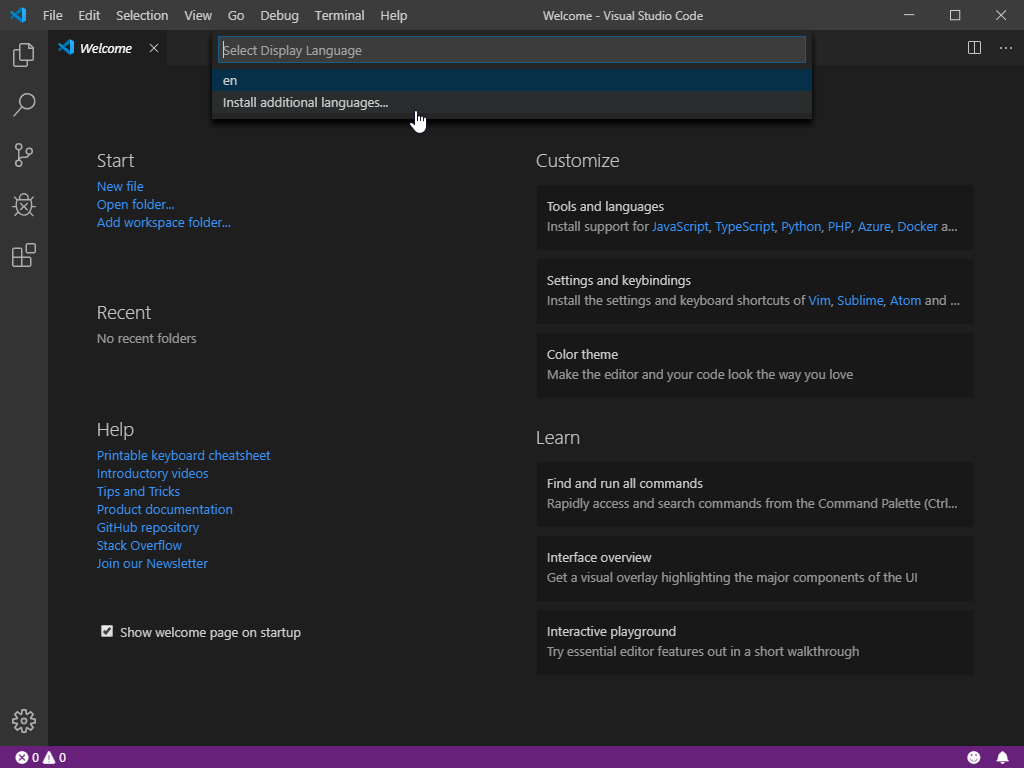Open the Manage gear menu

pyautogui.click(x=24, y=721)
